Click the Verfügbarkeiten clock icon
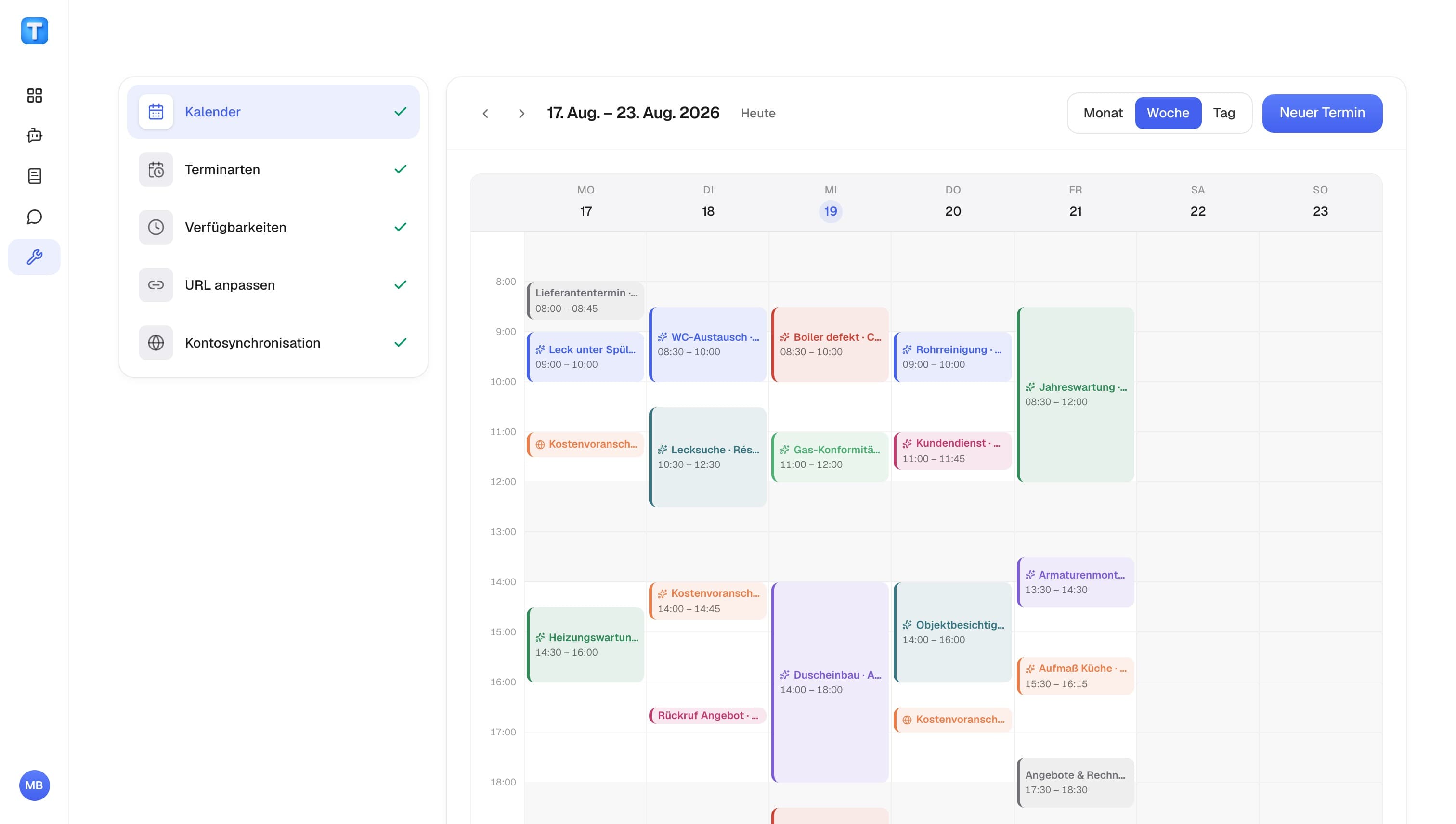 pos(156,227)
